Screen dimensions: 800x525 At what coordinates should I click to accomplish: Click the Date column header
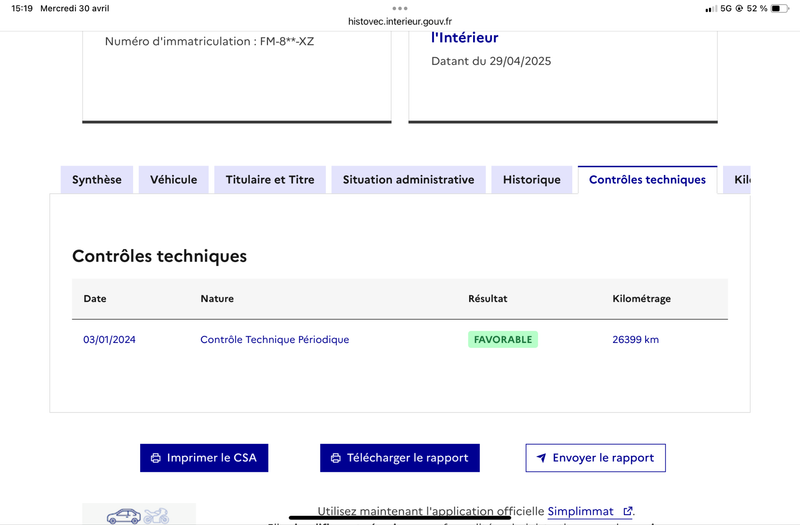pyautogui.click(x=95, y=298)
